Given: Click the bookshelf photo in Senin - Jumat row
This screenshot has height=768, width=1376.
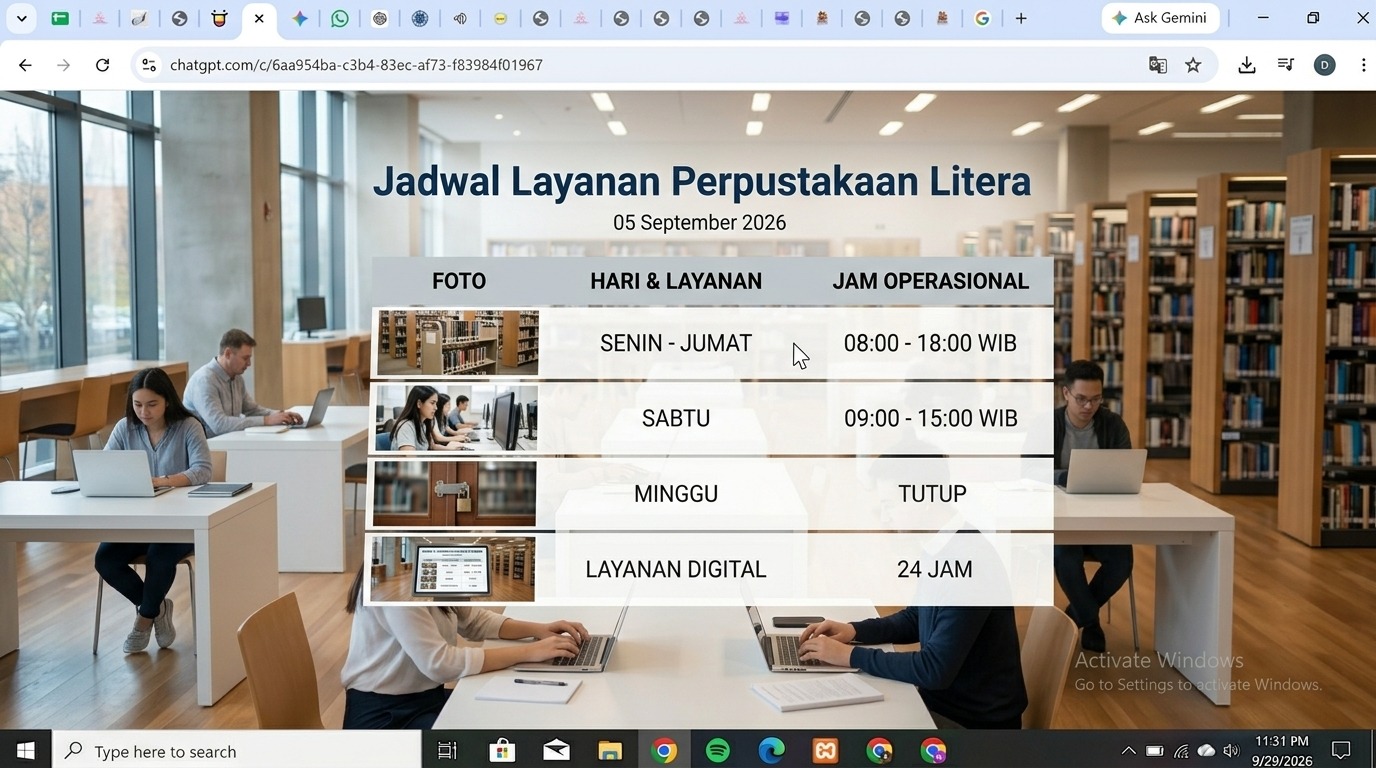Looking at the screenshot, I should (x=458, y=343).
